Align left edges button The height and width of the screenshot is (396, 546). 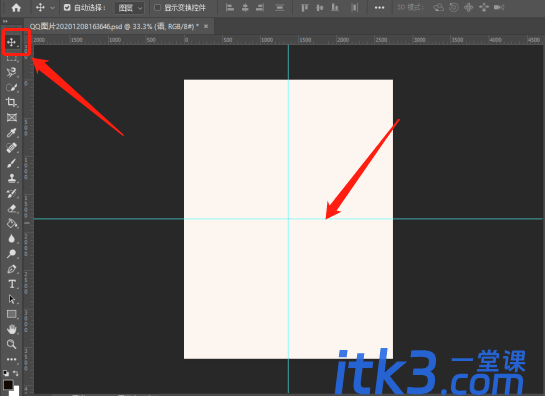(x=230, y=7)
